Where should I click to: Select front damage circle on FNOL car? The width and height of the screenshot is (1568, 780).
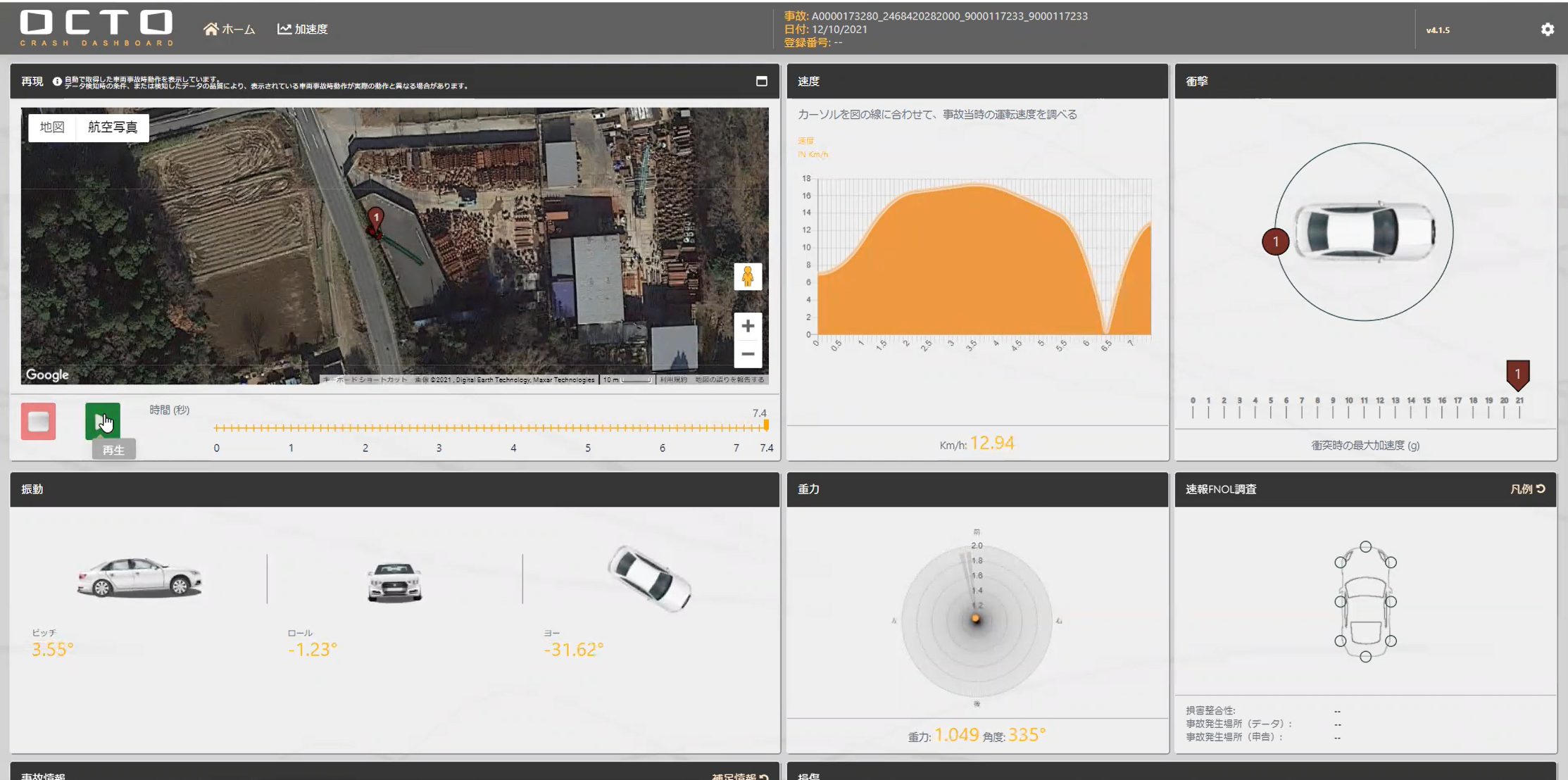point(1365,547)
